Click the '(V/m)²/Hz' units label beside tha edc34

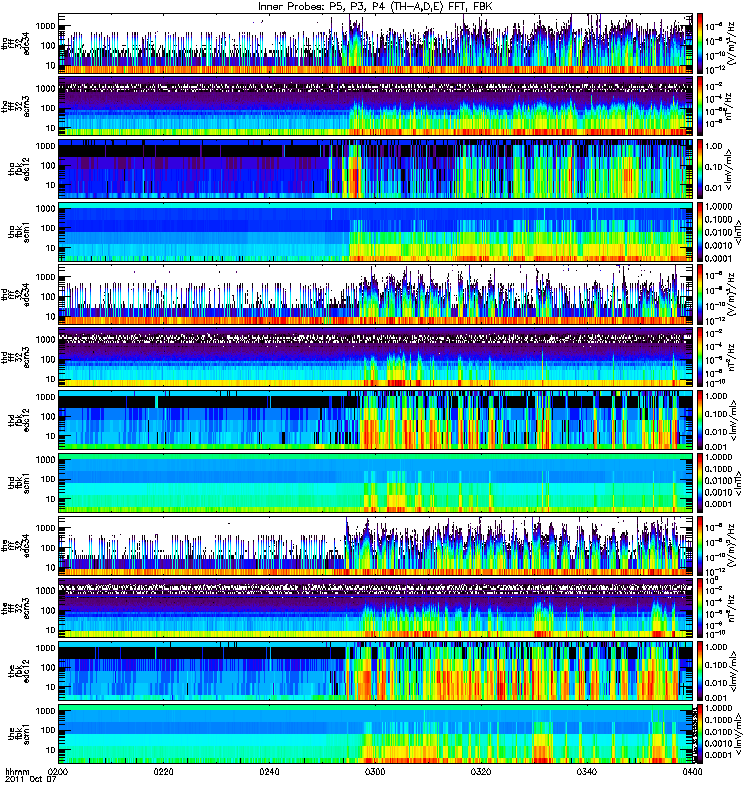pyautogui.click(x=731, y=43)
